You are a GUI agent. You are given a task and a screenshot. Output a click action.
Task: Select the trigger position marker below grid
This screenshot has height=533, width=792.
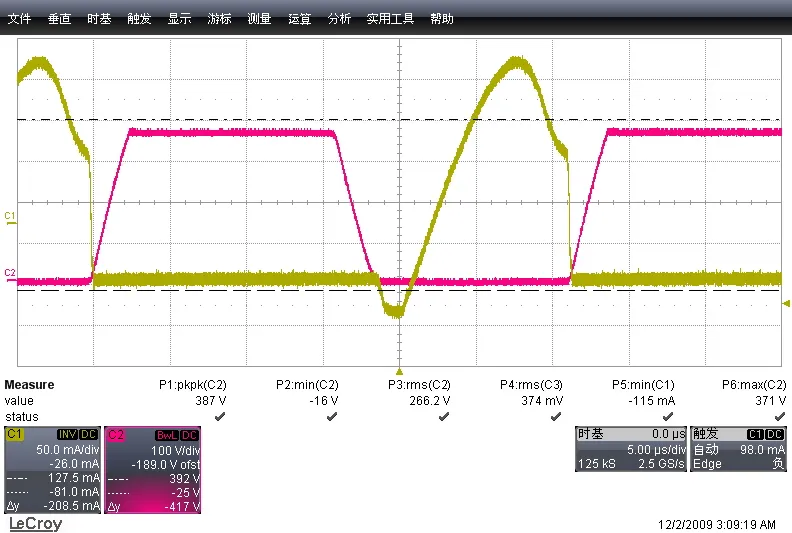tap(399, 371)
